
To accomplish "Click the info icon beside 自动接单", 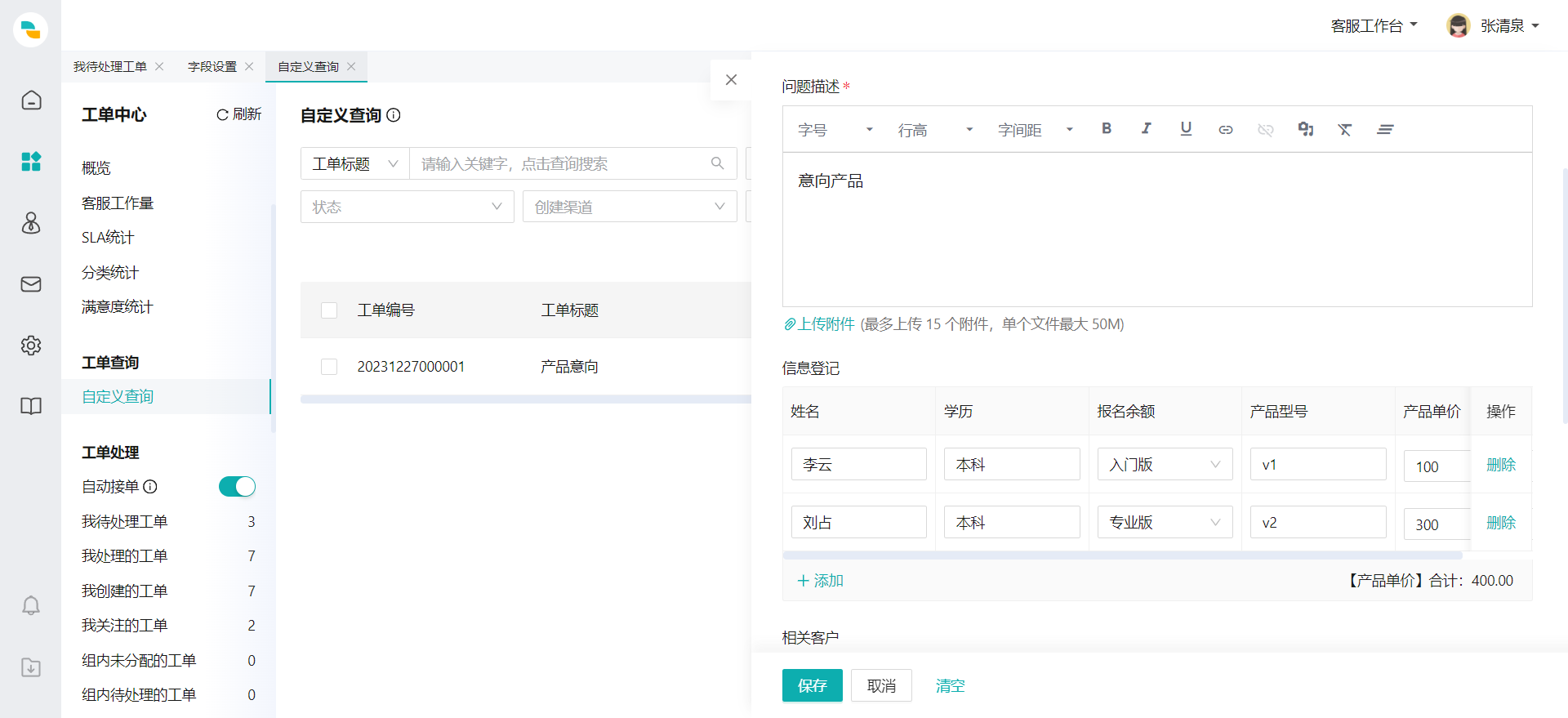I will pyautogui.click(x=150, y=487).
